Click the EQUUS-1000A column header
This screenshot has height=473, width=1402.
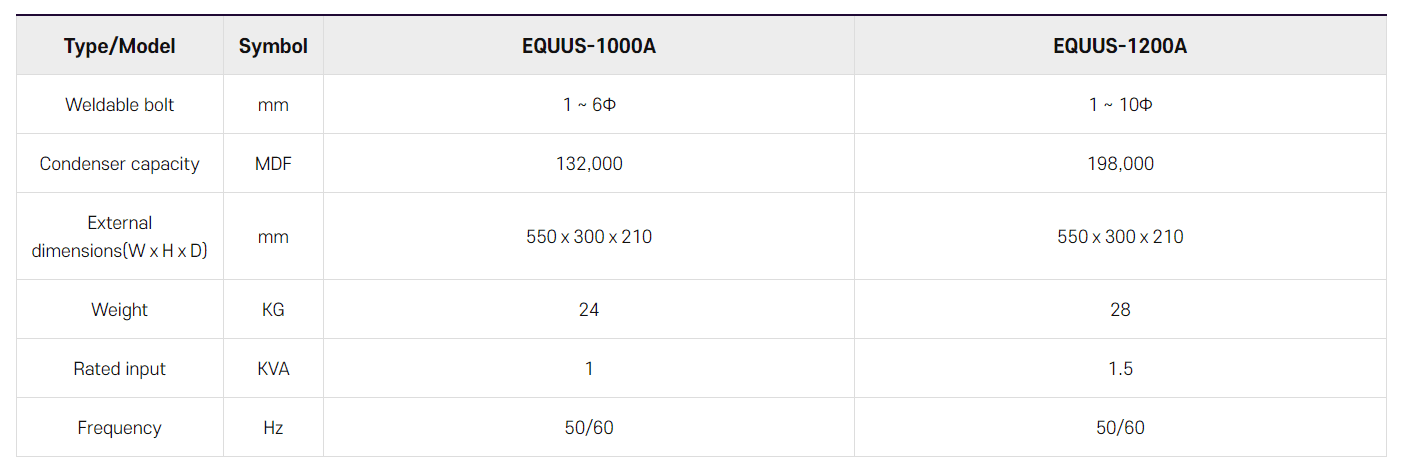[x=589, y=46]
